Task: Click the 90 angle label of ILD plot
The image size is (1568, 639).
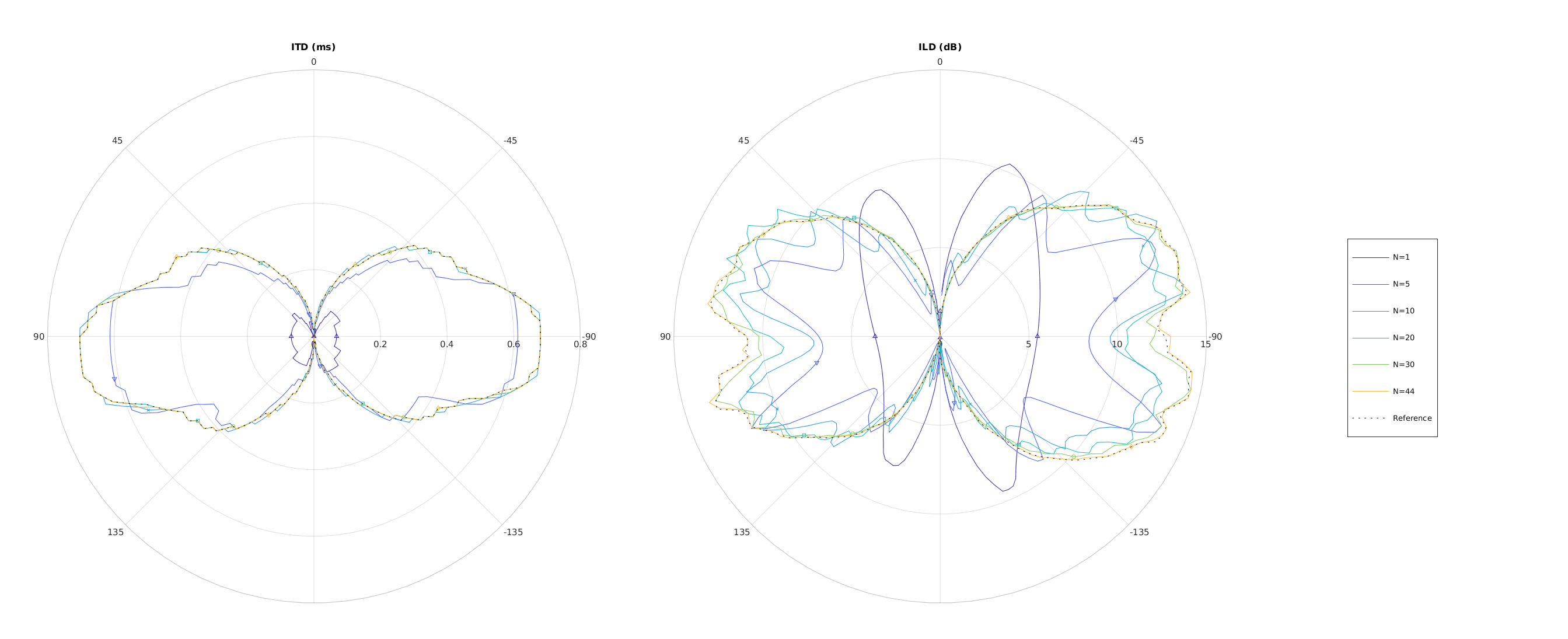Action: pyautogui.click(x=665, y=337)
